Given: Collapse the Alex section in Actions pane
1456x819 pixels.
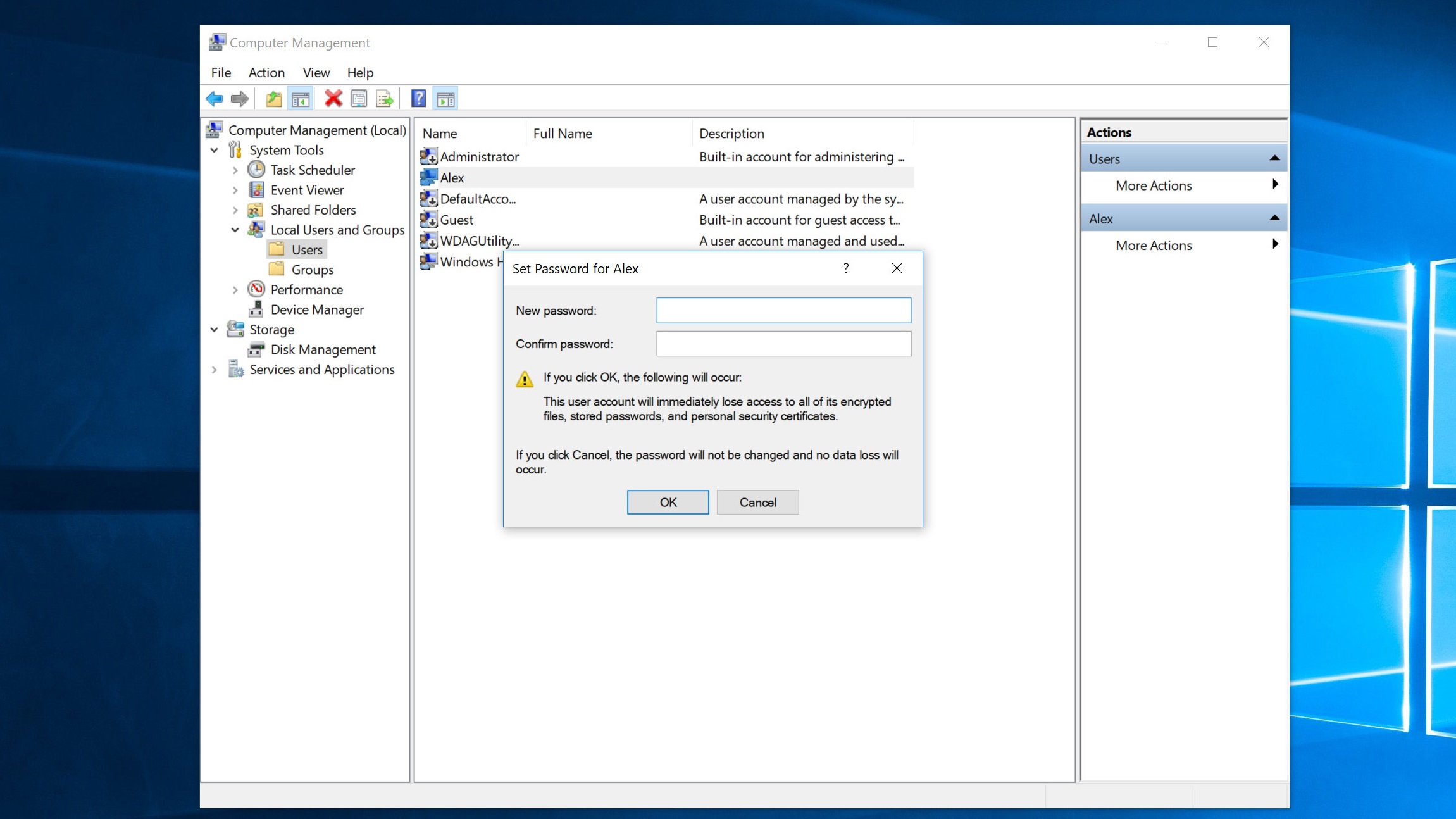Looking at the screenshot, I should (1274, 218).
